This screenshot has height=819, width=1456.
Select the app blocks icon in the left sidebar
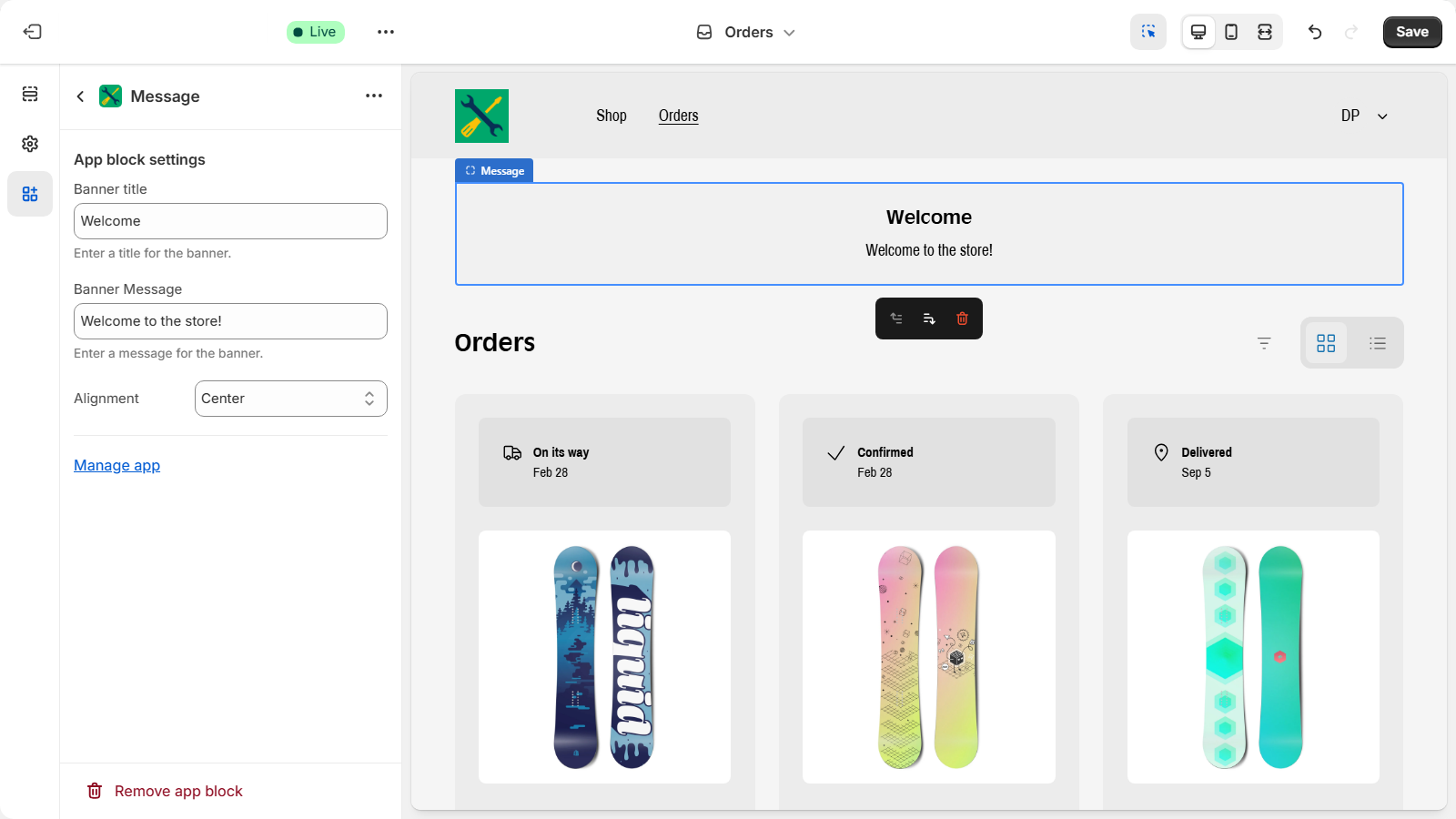30,194
